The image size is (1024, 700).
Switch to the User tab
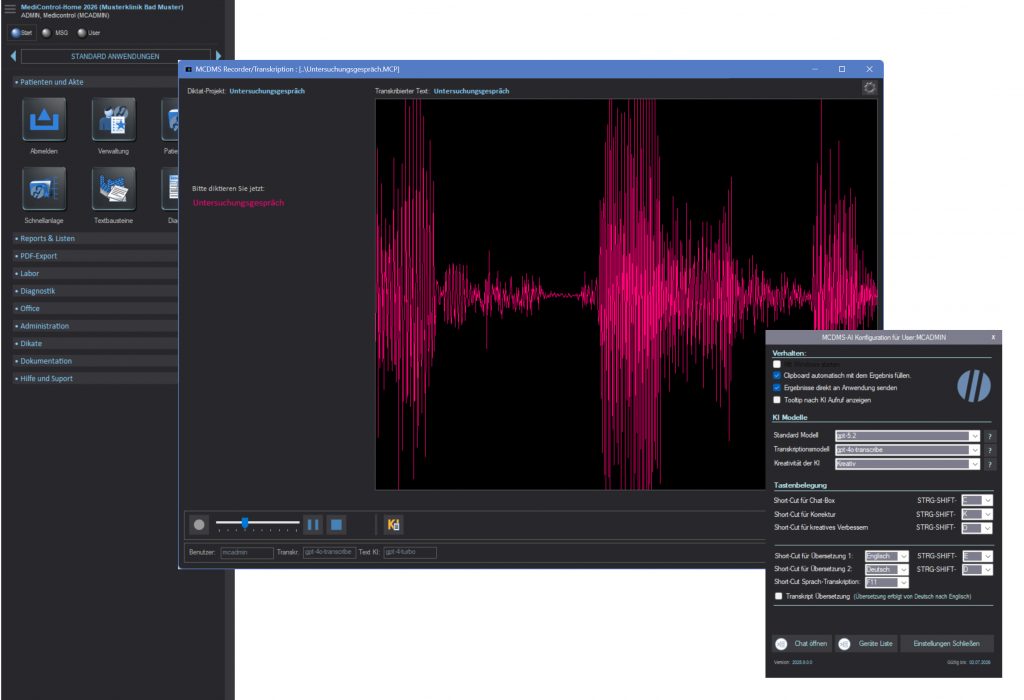coord(88,33)
